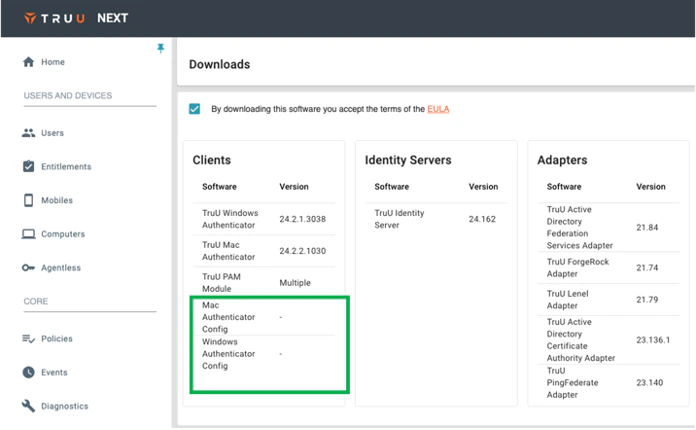Navigate to Computers section
Viewport: 696px width, 430px height.
pyautogui.click(x=63, y=234)
